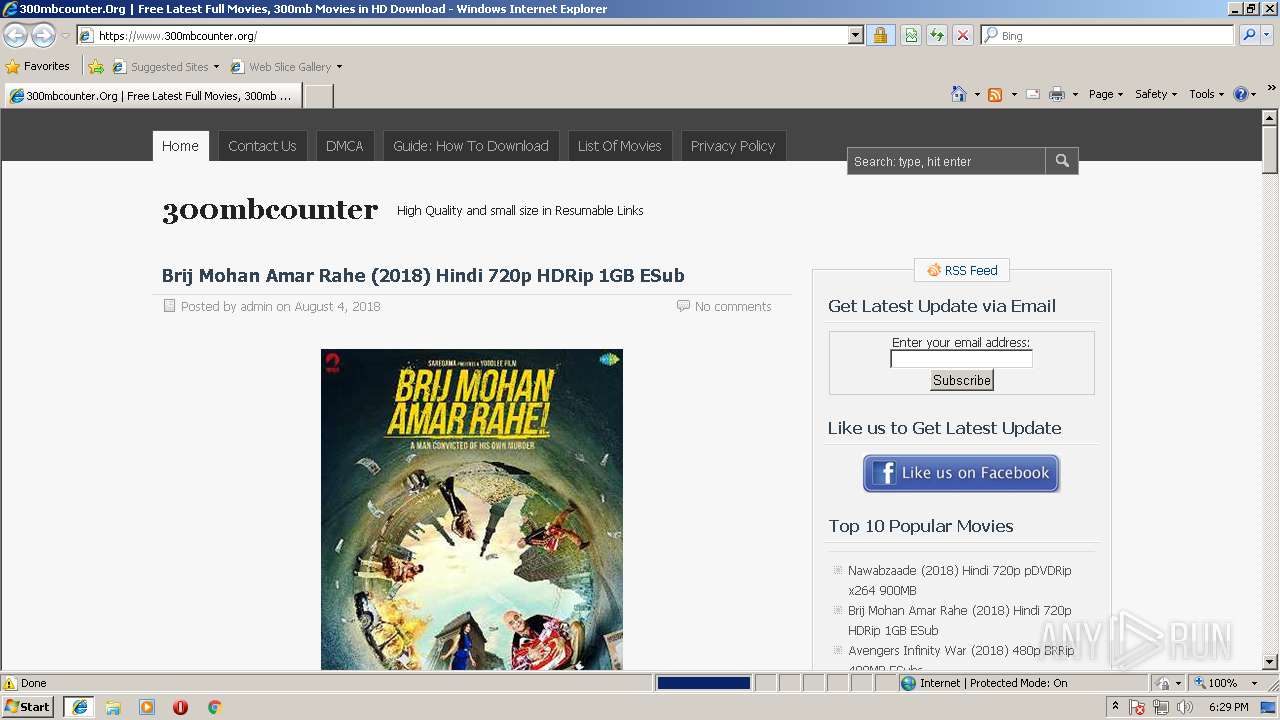Open a new blank browser tab

pyautogui.click(x=318, y=96)
